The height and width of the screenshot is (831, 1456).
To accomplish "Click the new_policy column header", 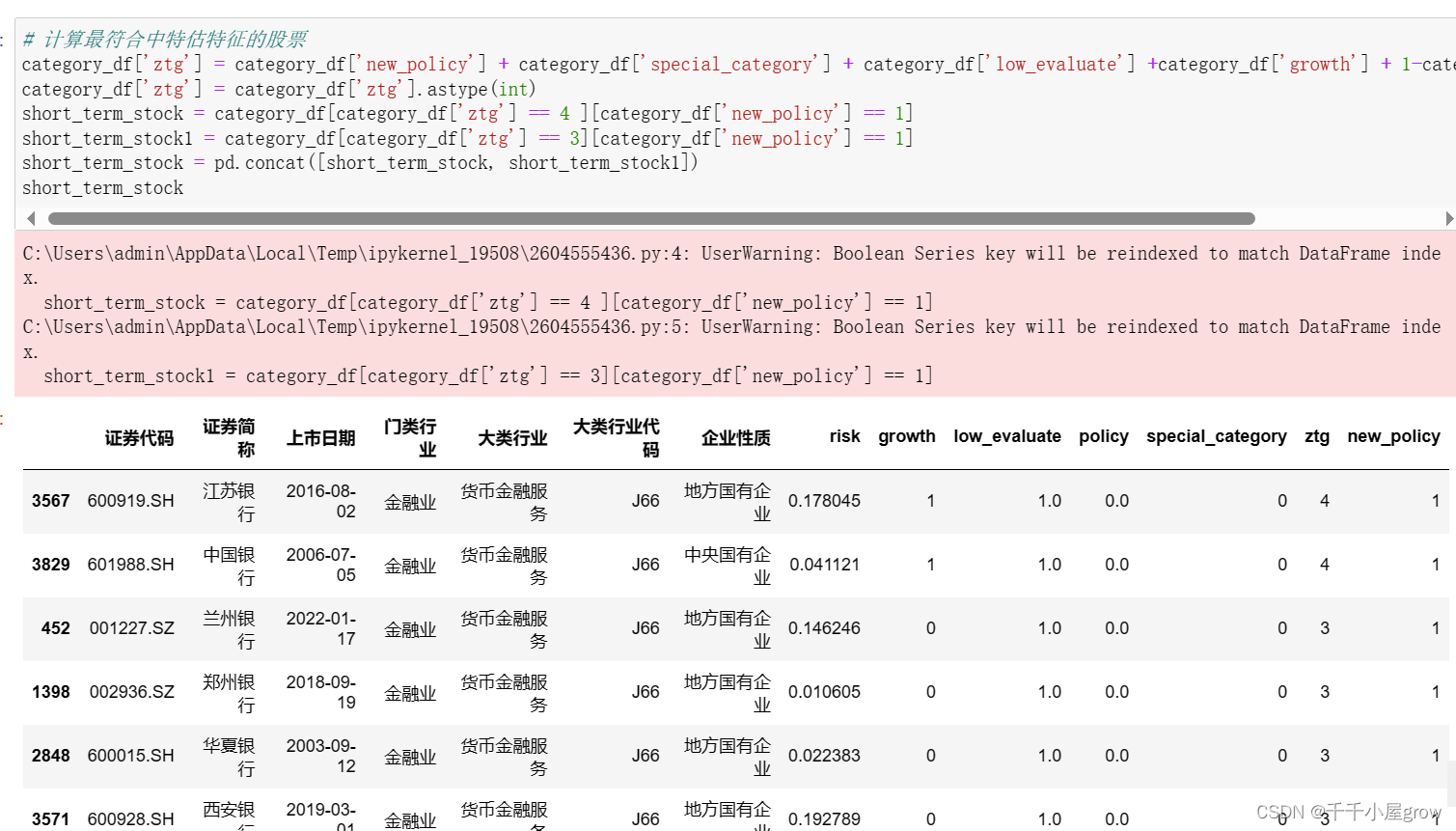I will [x=1394, y=436].
